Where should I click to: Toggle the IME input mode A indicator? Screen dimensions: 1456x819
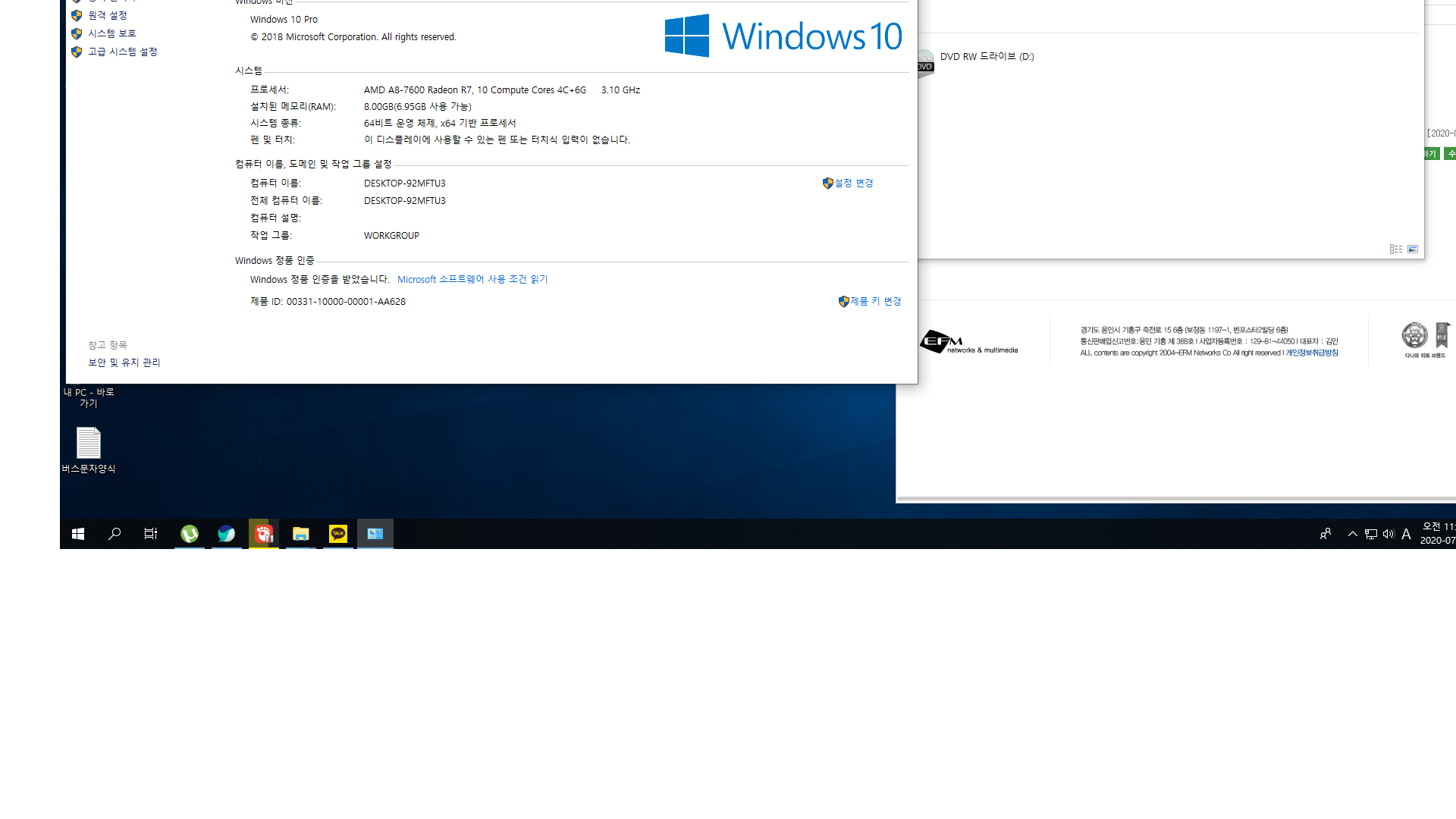(x=1406, y=534)
